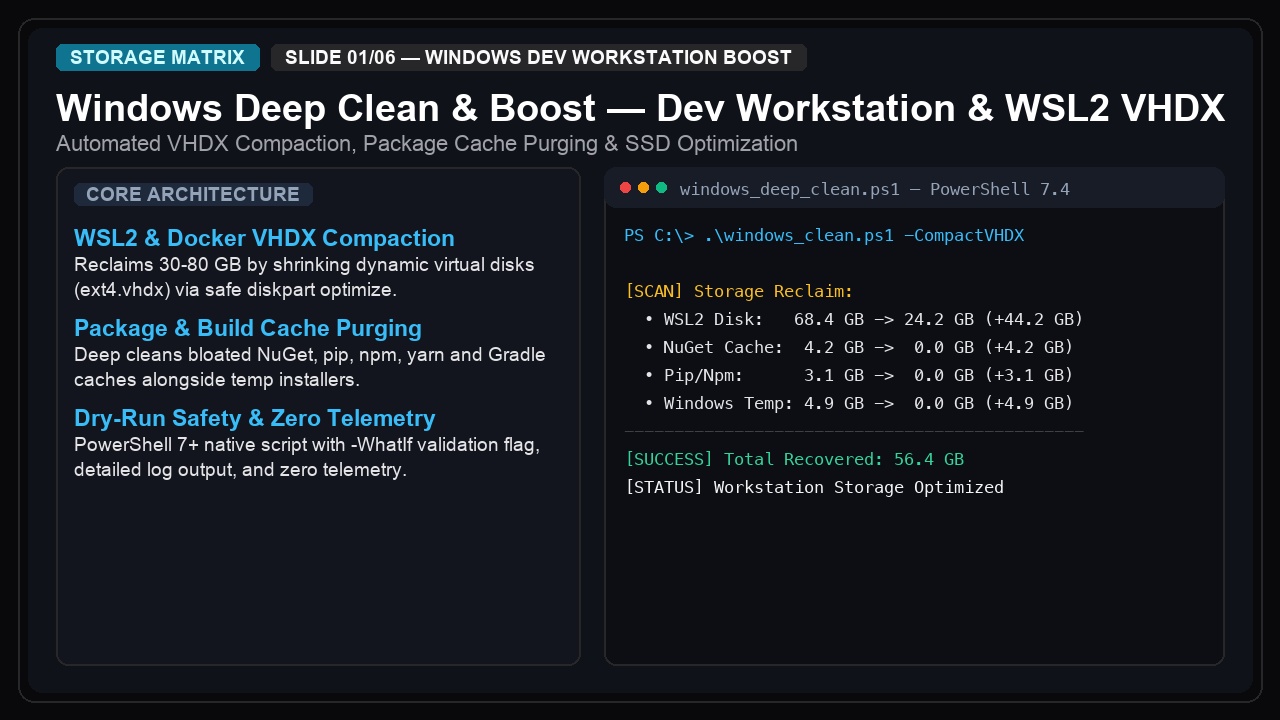Select the WSL2 Disk result row
Viewport: 1280px width, 720px height.
point(864,320)
